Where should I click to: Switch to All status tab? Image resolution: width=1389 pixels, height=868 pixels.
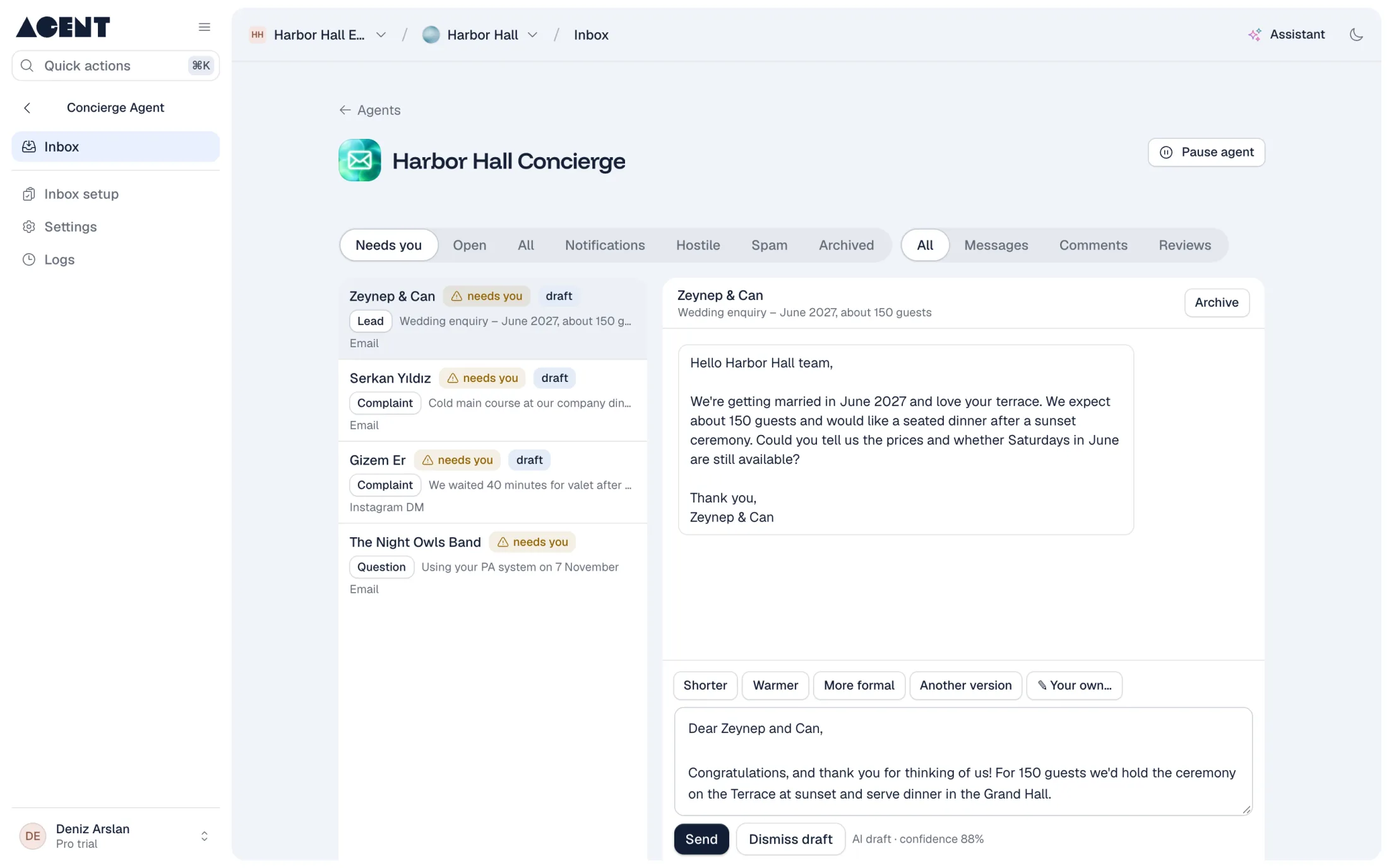click(x=525, y=245)
